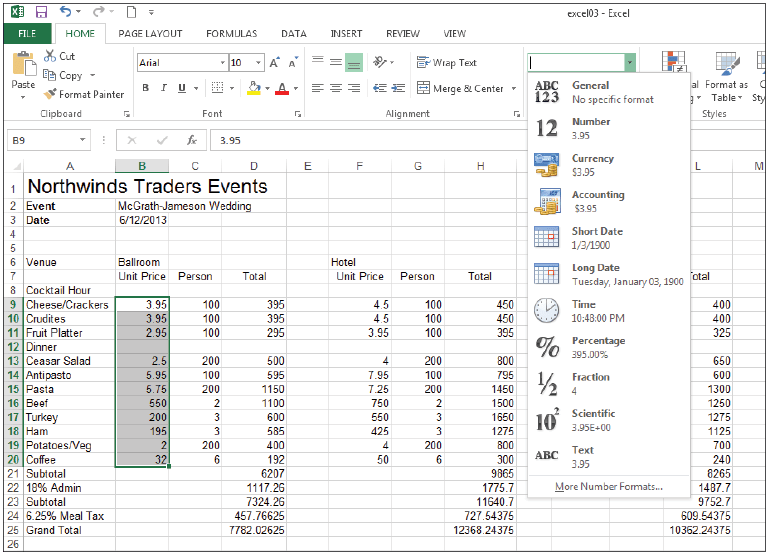
Task: Click the Top Align icon
Action: pyautogui.click(x=318, y=61)
